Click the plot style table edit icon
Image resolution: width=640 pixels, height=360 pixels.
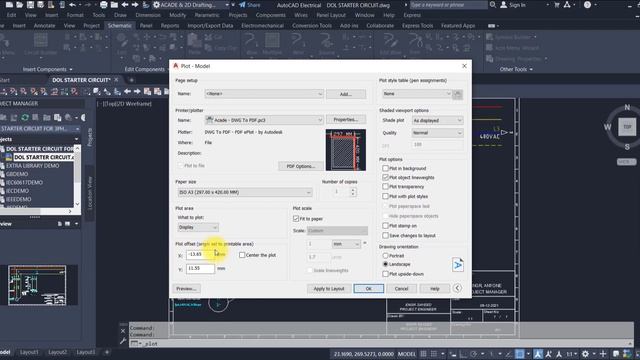point(458,94)
